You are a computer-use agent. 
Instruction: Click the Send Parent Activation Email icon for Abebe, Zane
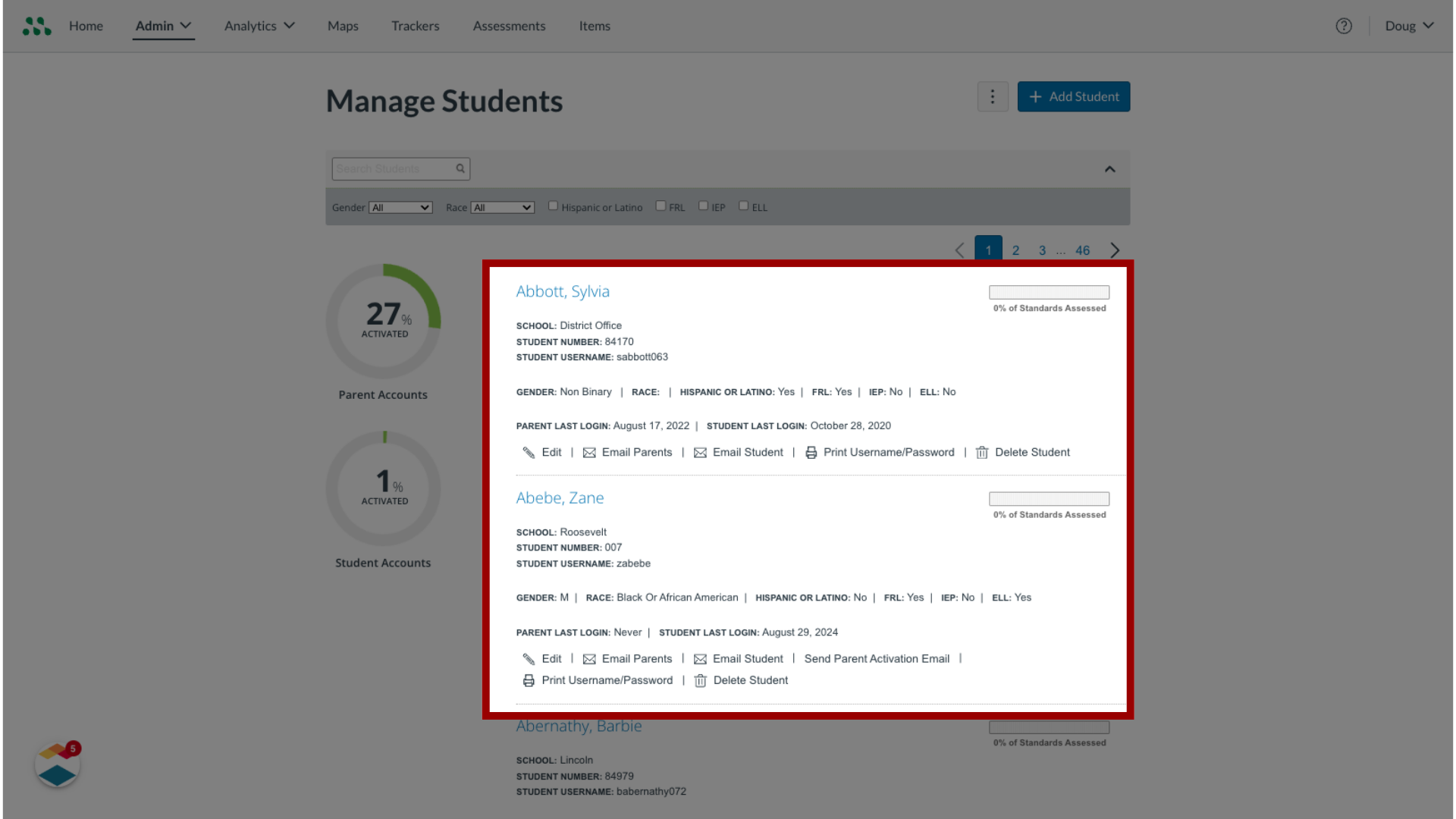tap(877, 658)
